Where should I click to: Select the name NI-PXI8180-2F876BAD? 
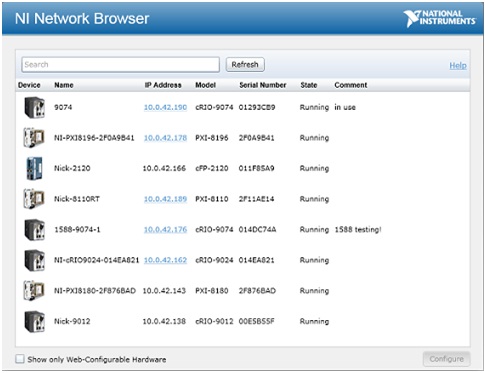coord(95,291)
